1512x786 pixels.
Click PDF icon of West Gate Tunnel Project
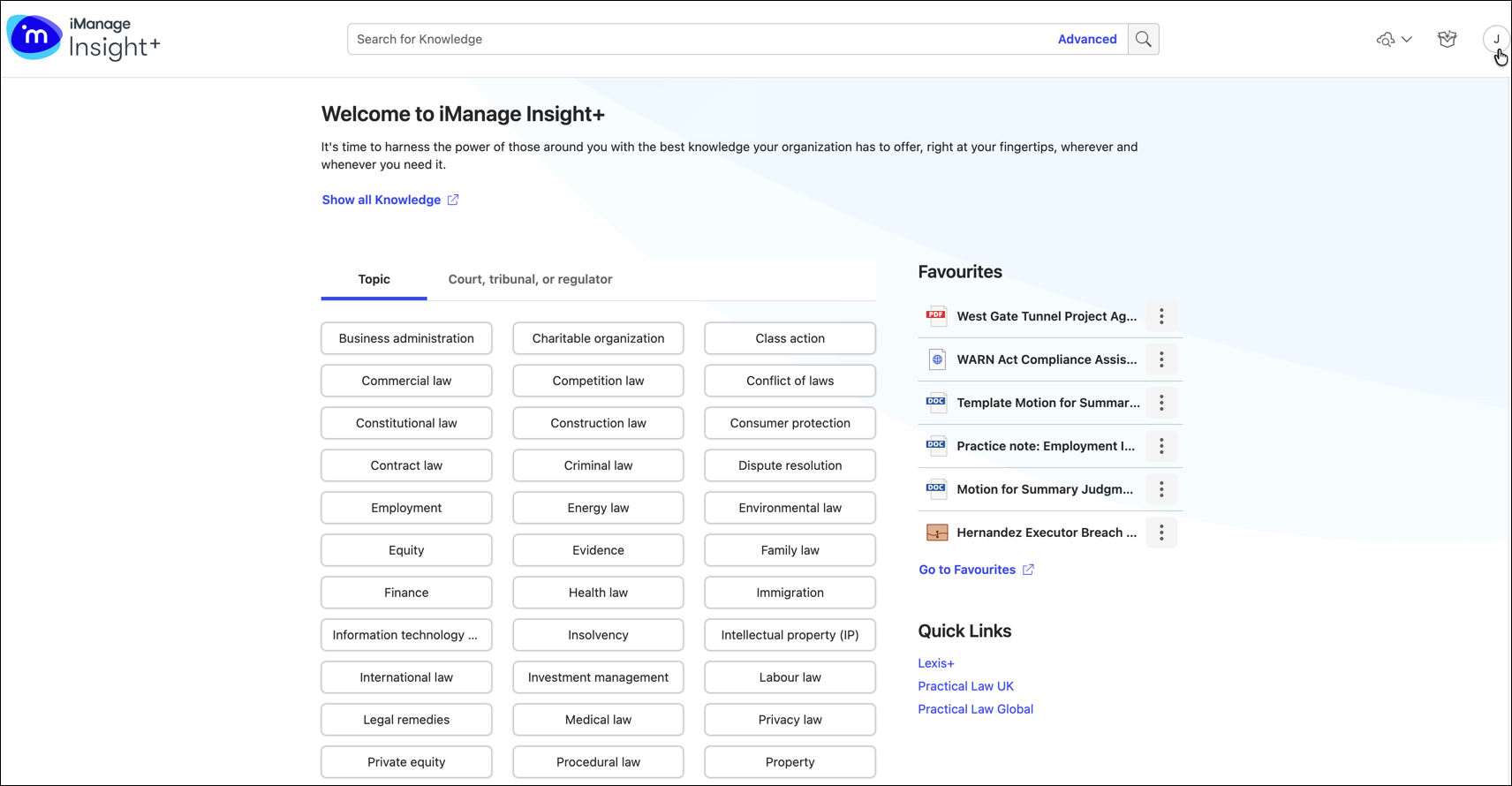pyautogui.click(x=936, y=316)
